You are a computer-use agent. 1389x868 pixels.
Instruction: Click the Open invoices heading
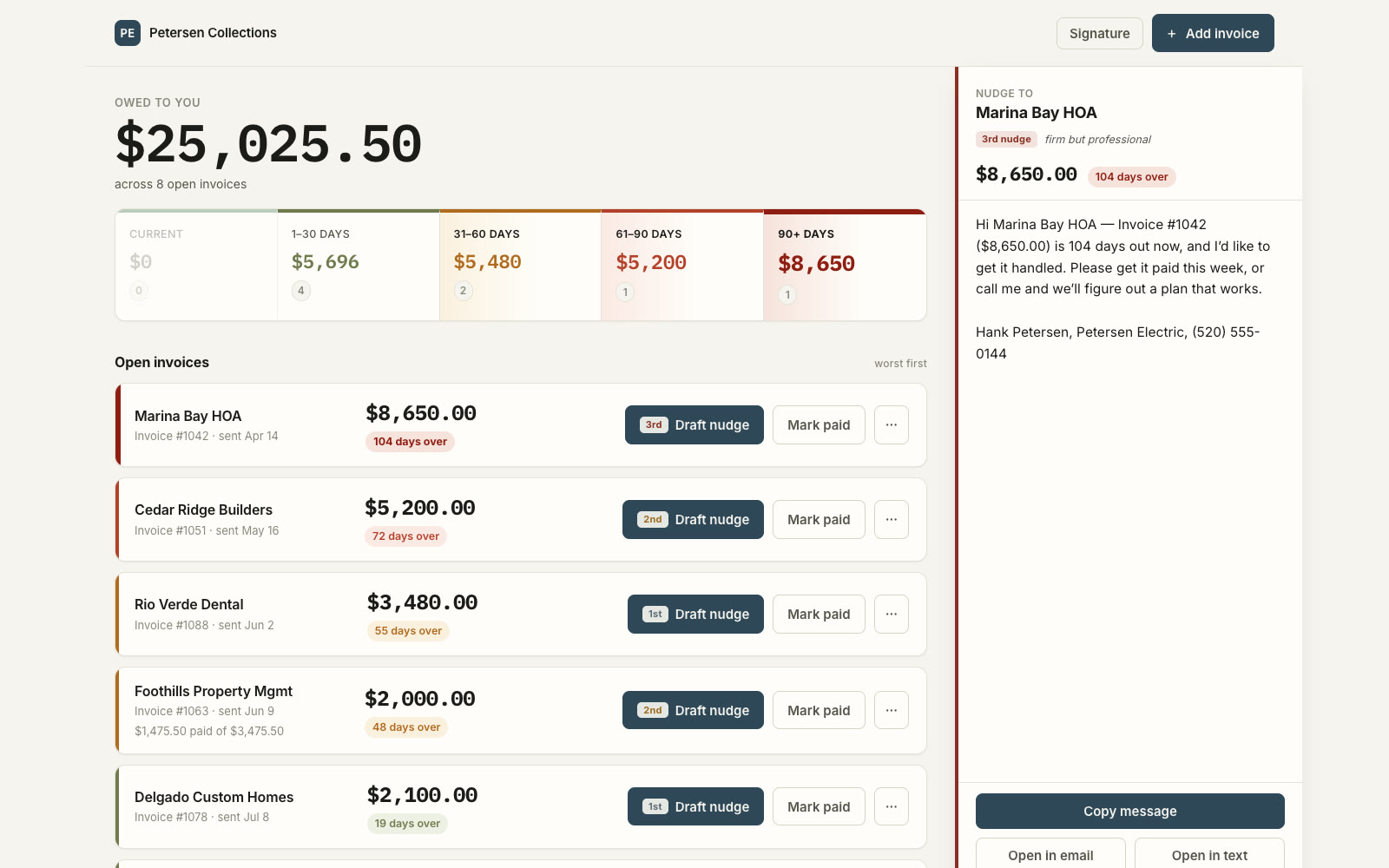pyautogui.click(x=161, y=363)
